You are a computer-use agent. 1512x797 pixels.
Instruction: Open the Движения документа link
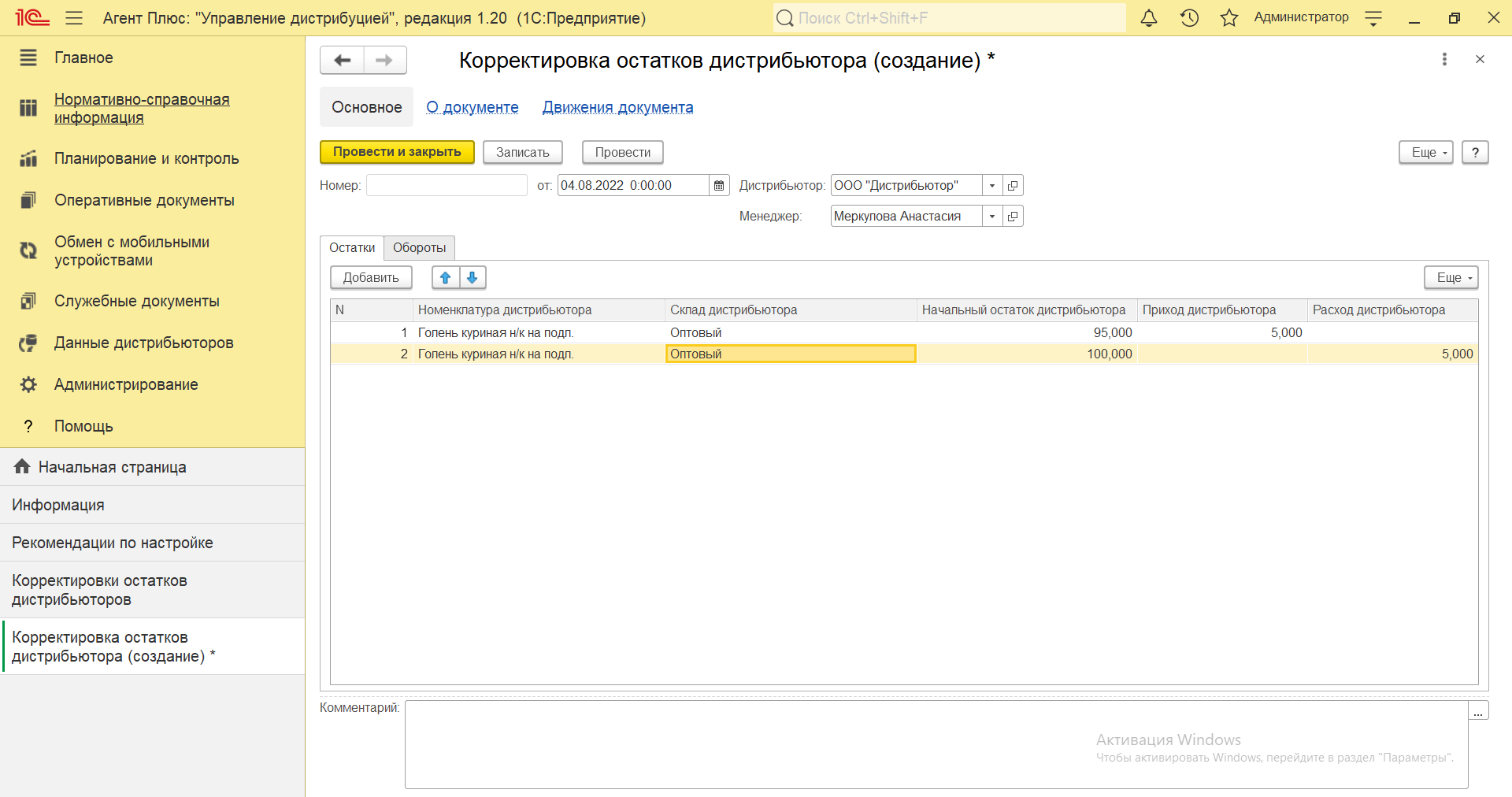(618, 107)
